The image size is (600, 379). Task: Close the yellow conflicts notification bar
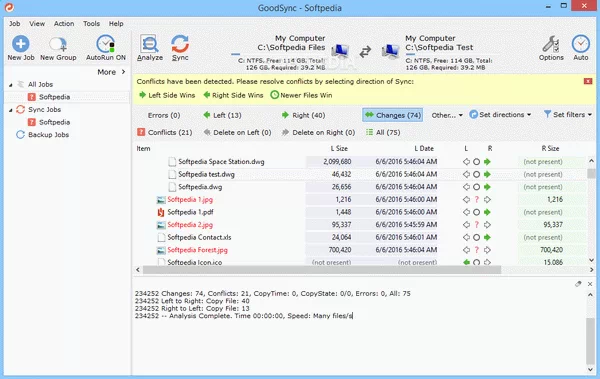(588, 81)
